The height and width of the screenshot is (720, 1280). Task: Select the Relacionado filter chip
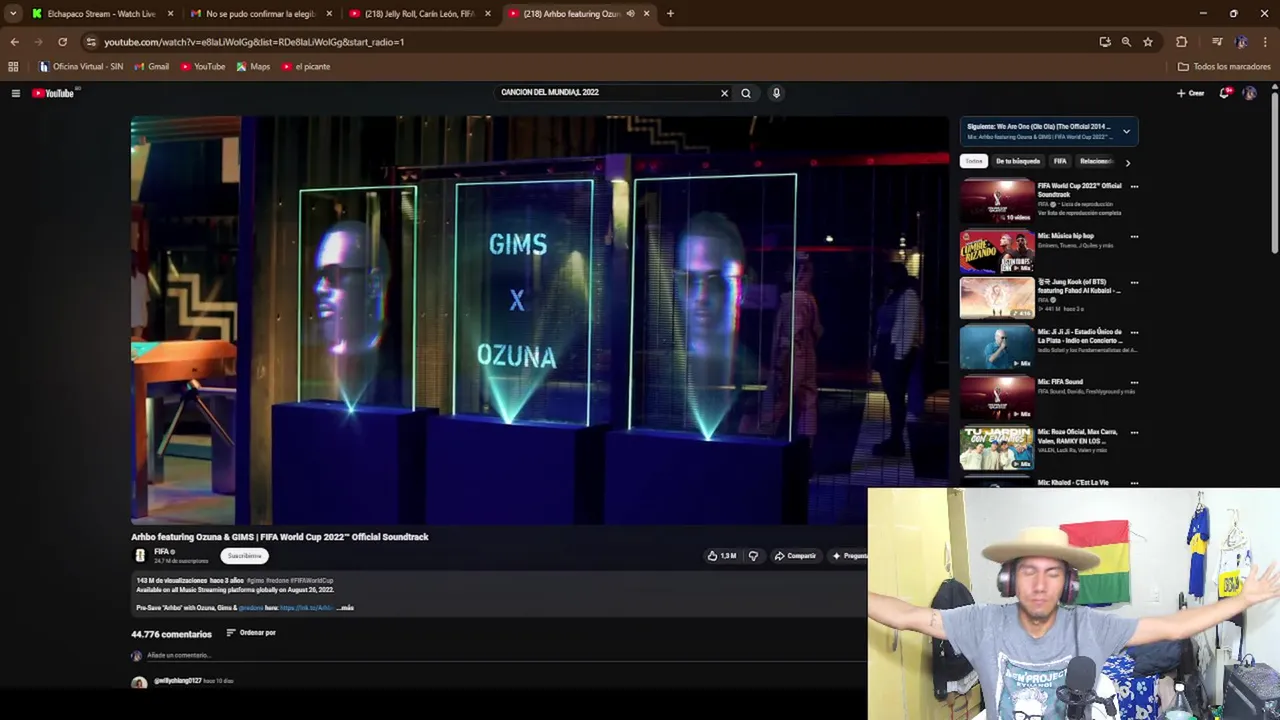pos(1096,161)
